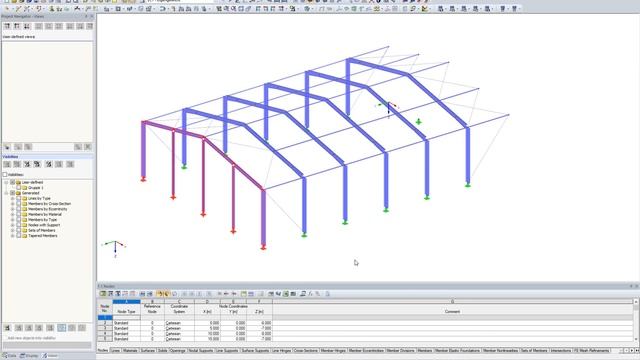Image resolution: width=640 pixels, height=360 pixels.
Task: Check the Members by Cross-Section box
Action: pyautogui.click(x=19, y=204)
